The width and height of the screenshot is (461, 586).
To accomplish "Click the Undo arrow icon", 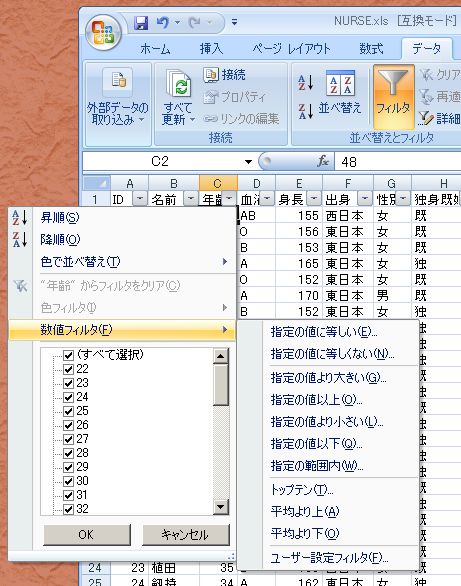I will pos(163,23).
